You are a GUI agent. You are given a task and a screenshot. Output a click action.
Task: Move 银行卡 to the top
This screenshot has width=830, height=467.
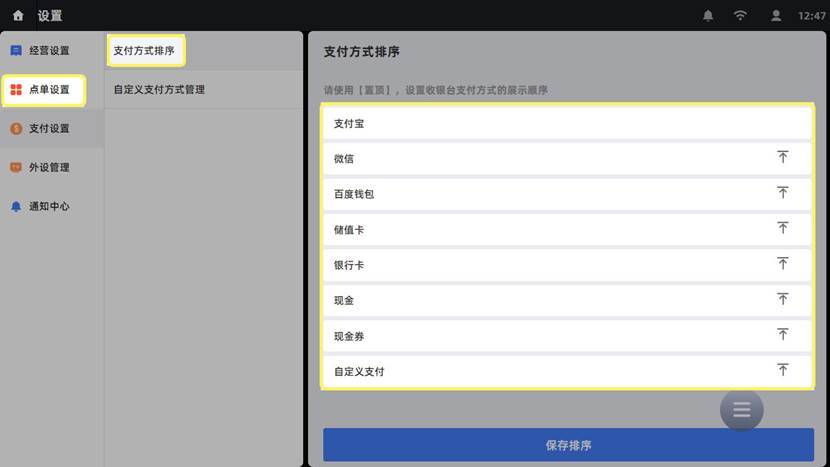[782, 263]
